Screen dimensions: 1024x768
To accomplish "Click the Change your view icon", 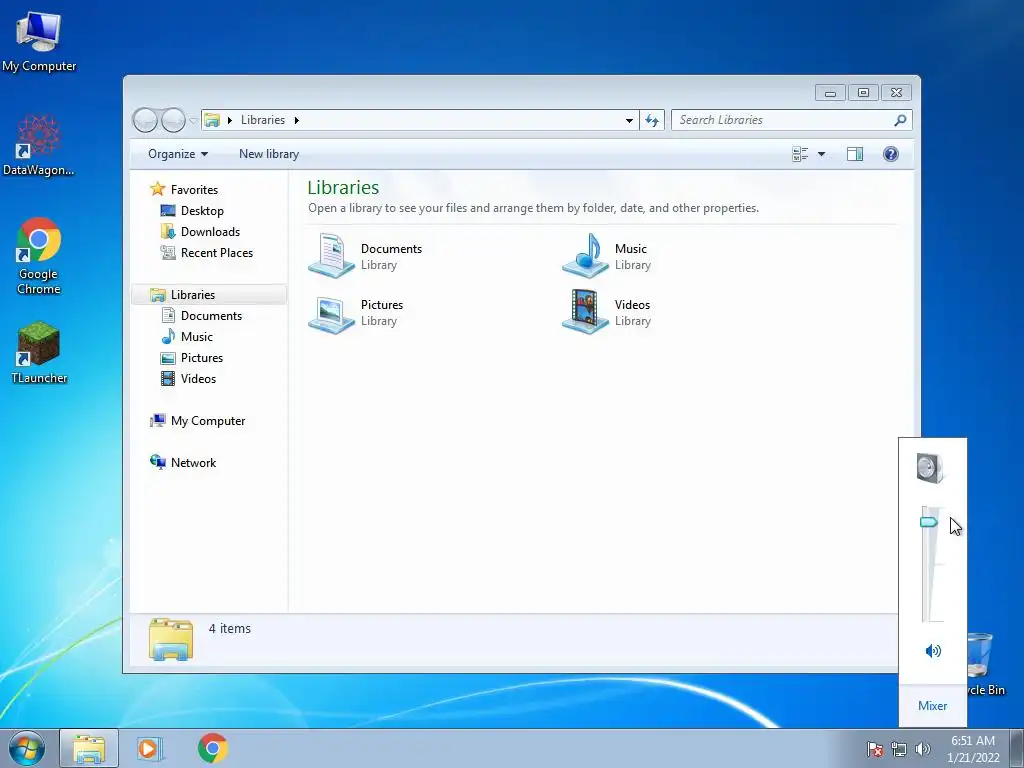I will point(800,154).
